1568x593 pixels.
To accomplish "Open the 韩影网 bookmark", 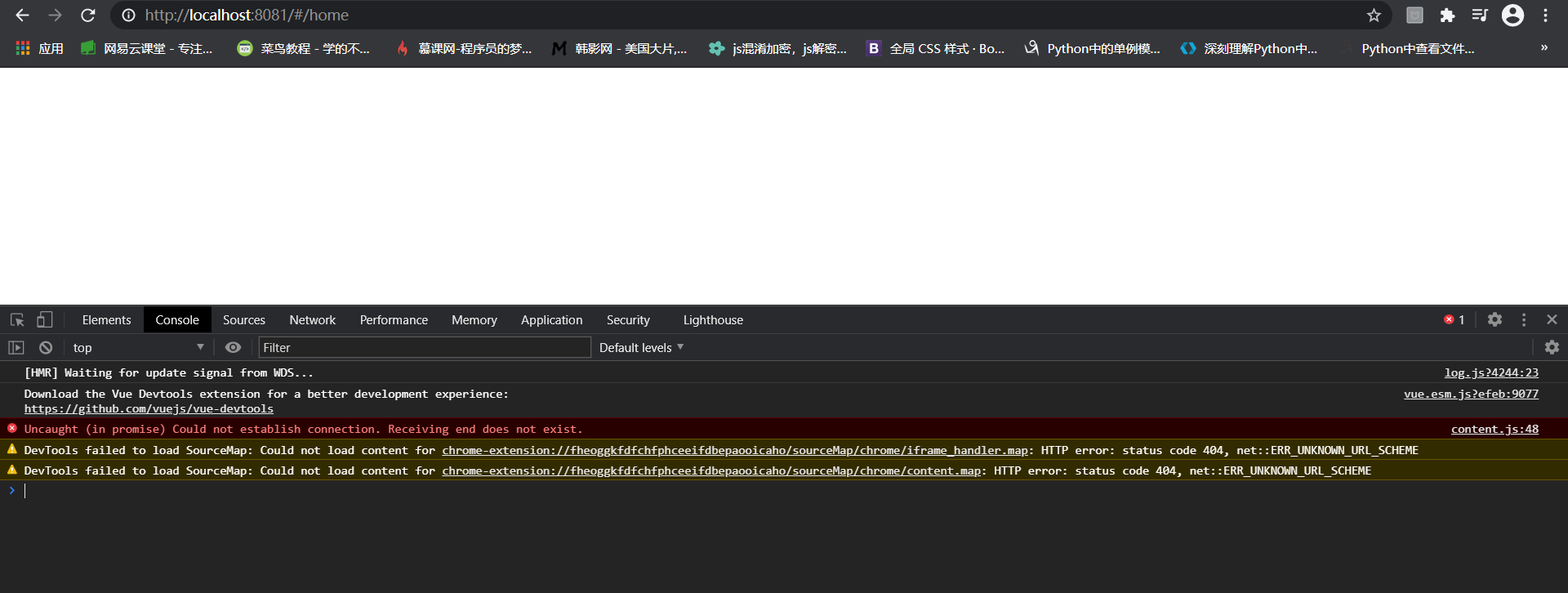I will click(x=620, y=48).
